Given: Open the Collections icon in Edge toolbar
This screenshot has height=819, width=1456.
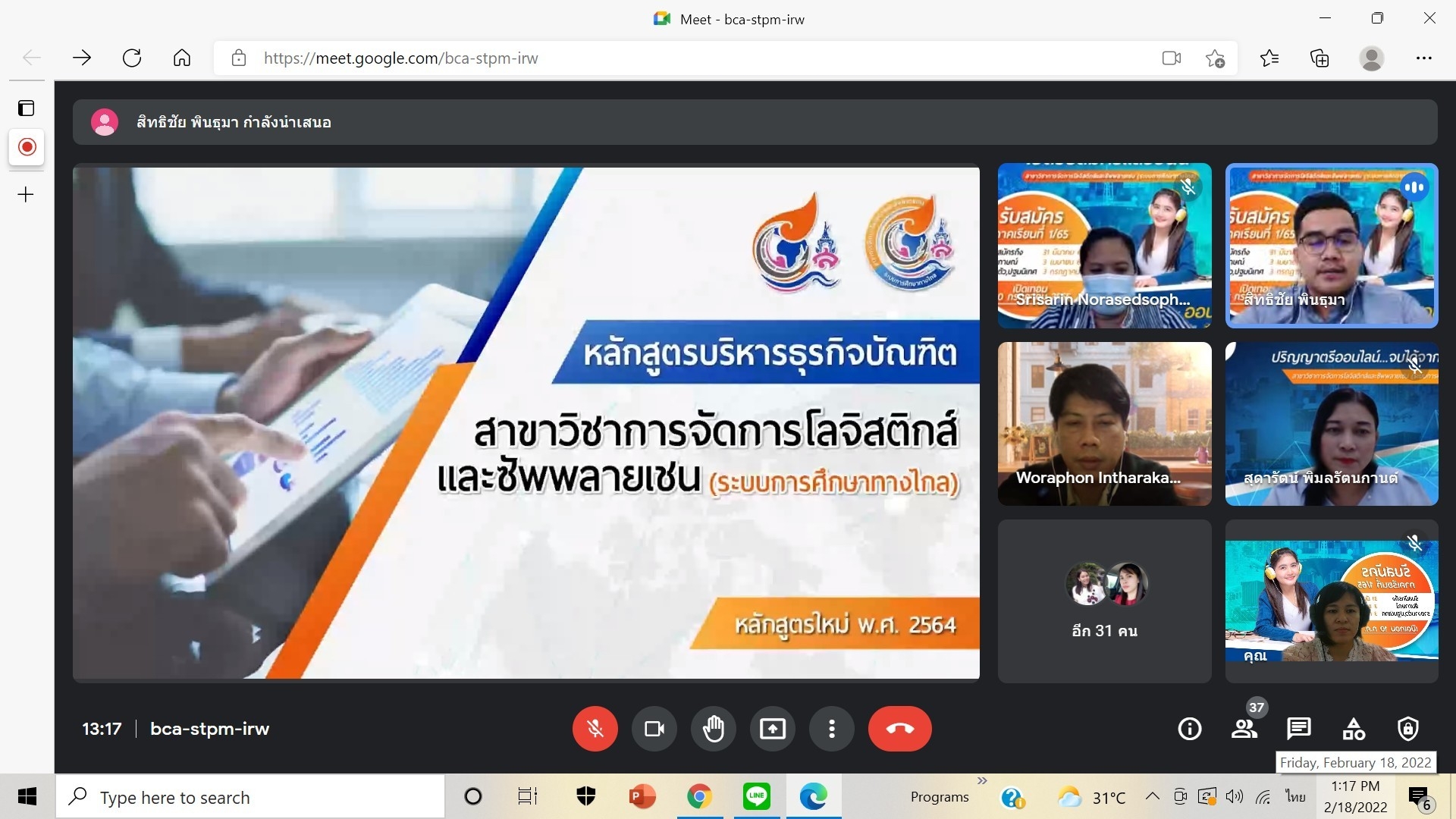Looking at the screenshot, I should tap(1319, 58).
